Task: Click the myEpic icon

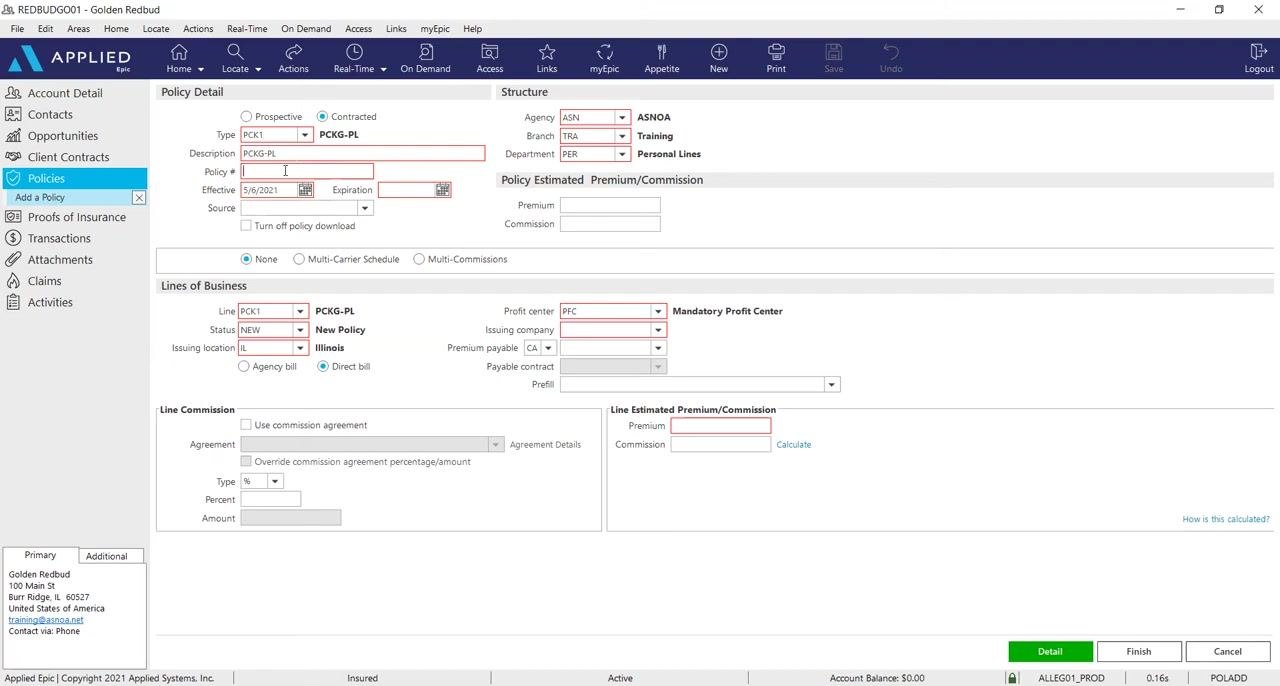Action: (x=604, y=52)
